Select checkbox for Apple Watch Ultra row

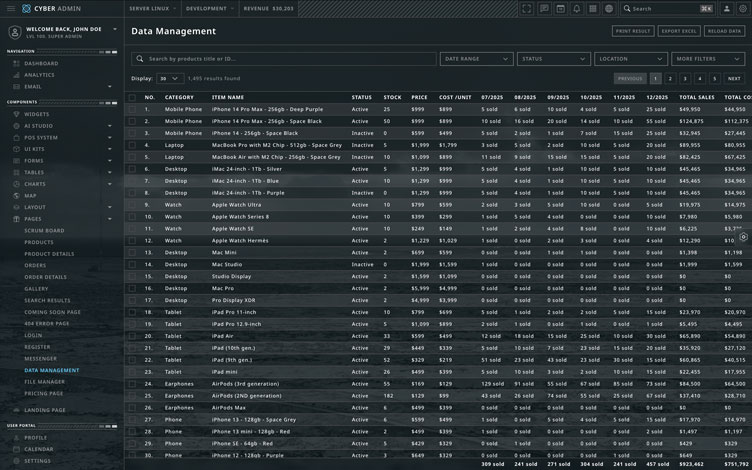[132, 205]
